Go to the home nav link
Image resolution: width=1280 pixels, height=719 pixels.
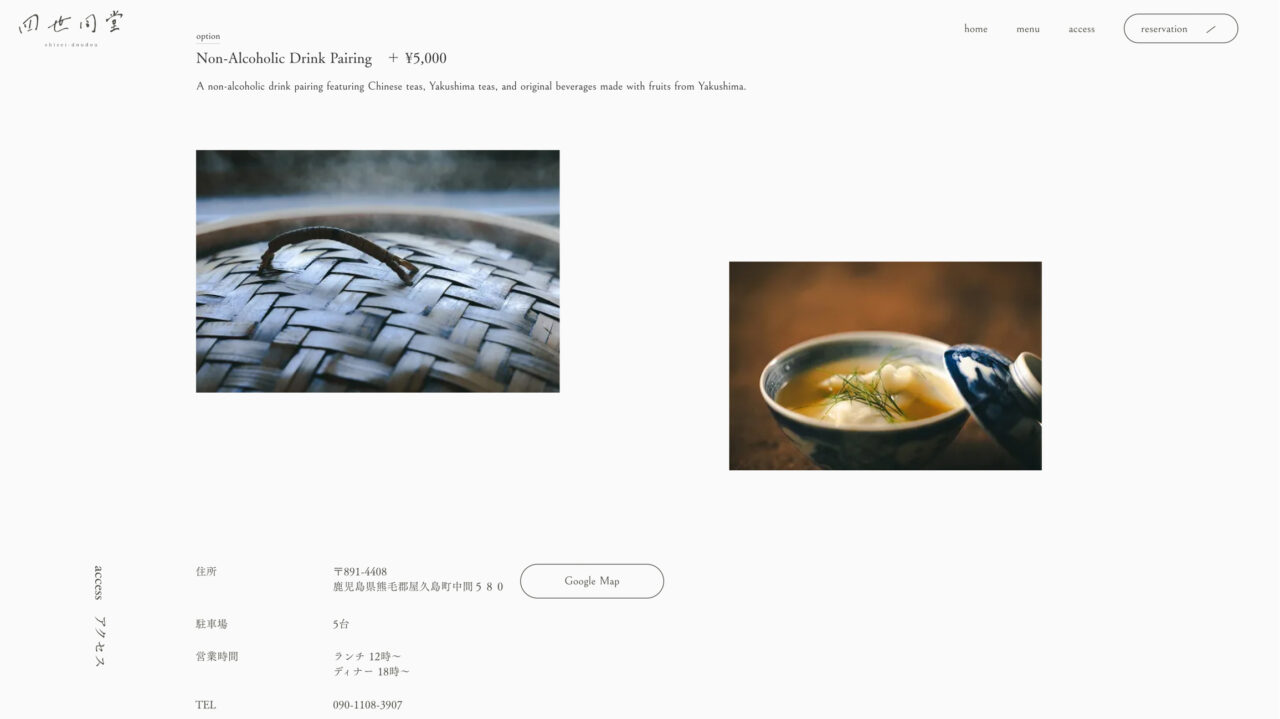[x=976, y=29]
